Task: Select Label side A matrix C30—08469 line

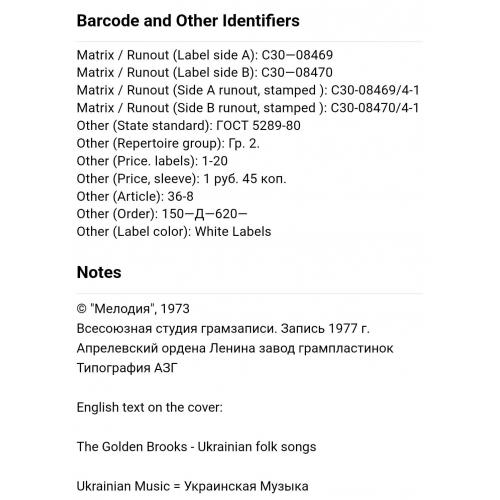Action: point(205,55)
